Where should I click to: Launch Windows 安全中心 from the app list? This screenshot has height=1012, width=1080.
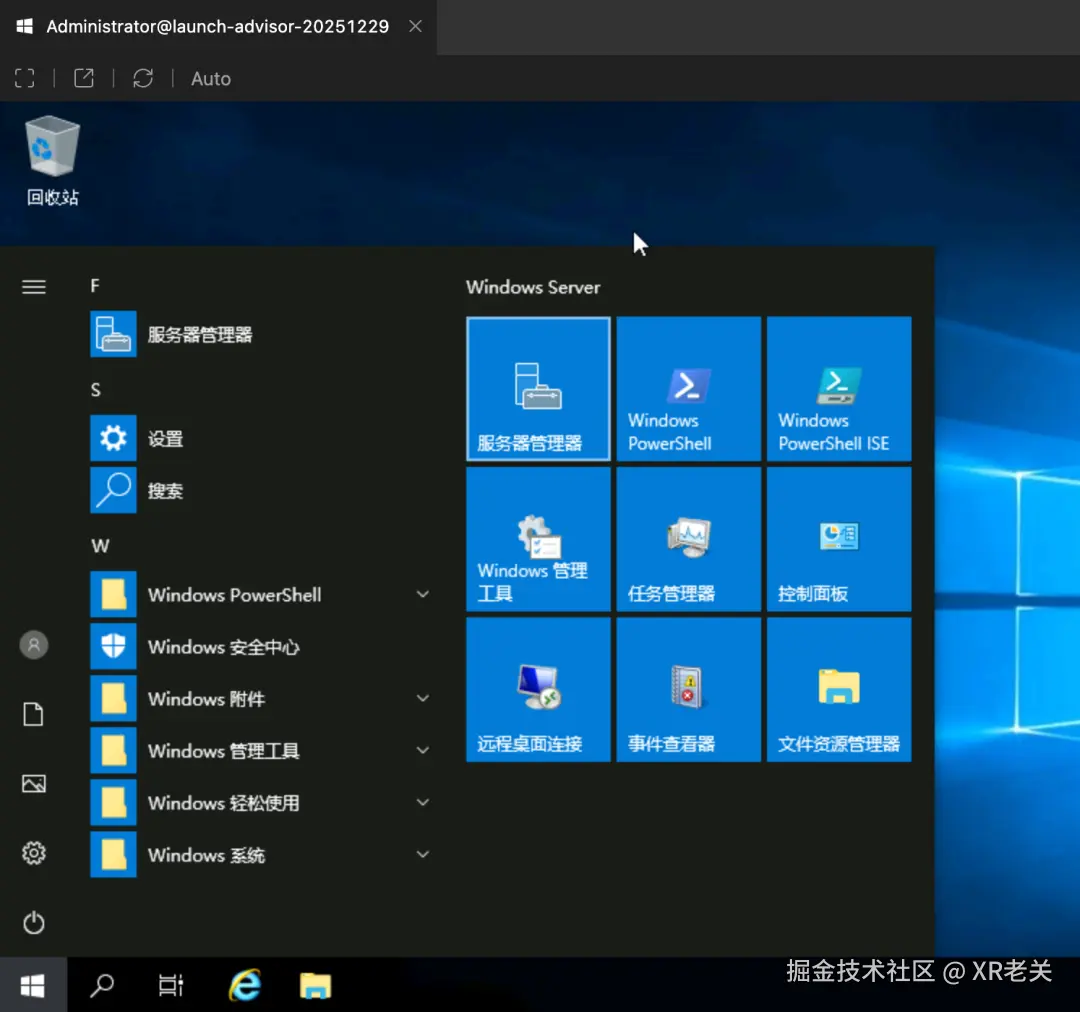(x=262, y=646)
